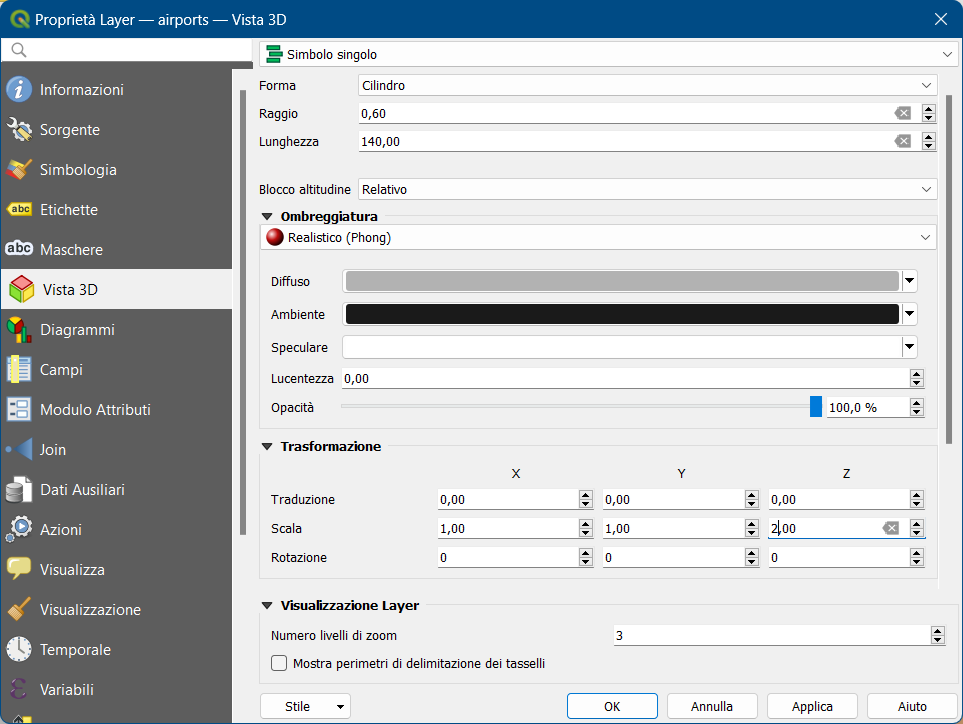Open the Speculare color dropdown arrow
The height and width of the screenshot is (724, 963).
click(x=910, y=347)
